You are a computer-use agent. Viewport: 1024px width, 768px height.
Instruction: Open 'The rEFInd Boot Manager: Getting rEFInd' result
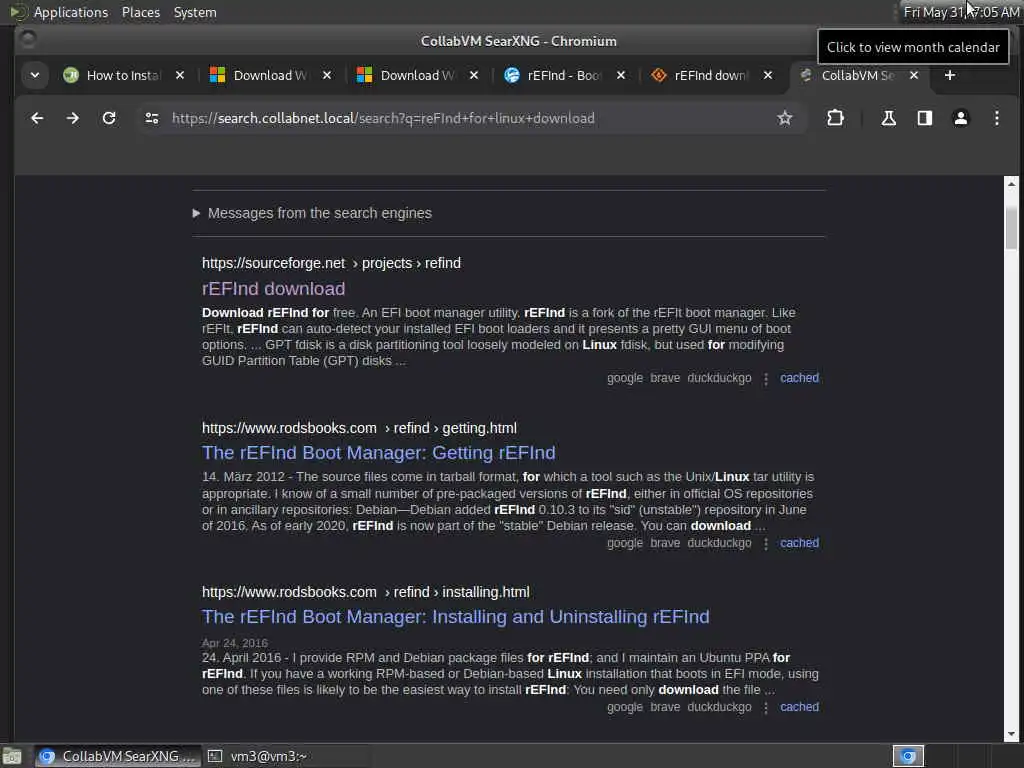point(379,453)
